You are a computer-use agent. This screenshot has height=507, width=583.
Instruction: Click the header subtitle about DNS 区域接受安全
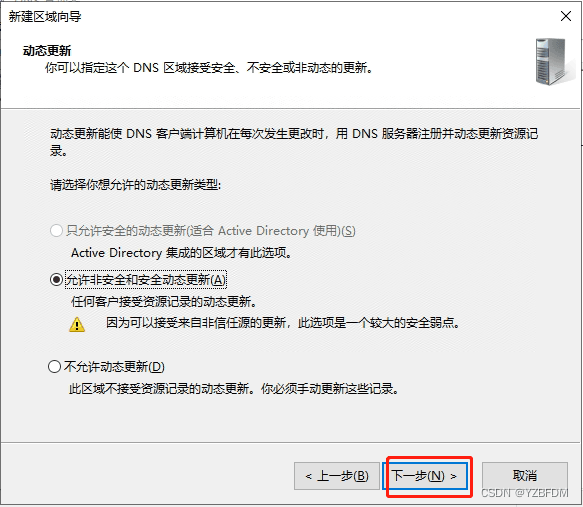pos(209,68)
